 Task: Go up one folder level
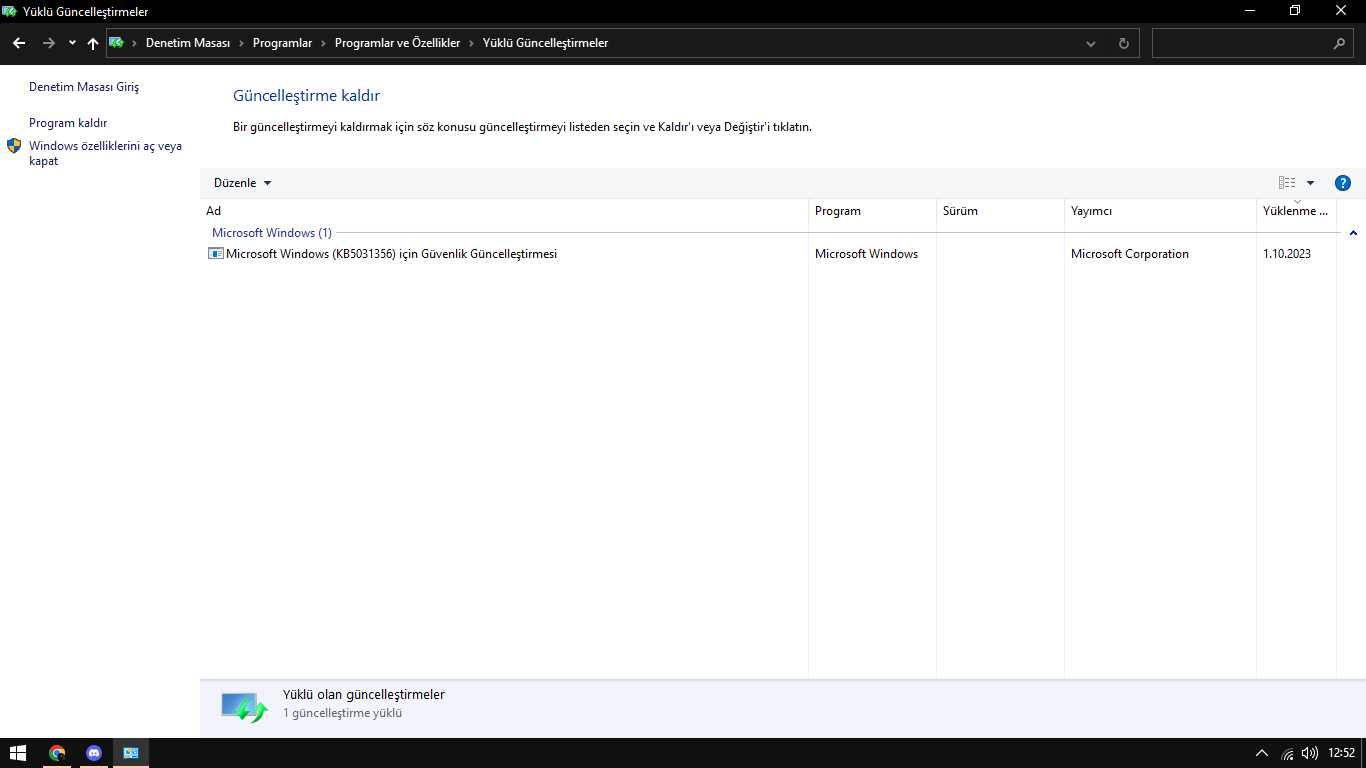(93, 43)
